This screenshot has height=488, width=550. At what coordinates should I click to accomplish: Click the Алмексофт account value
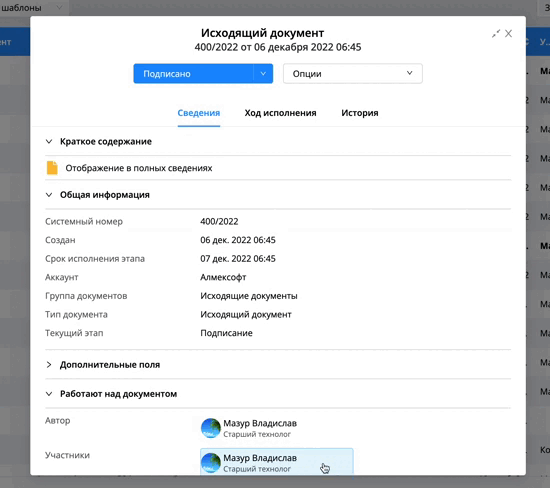(x=223, y=277)
